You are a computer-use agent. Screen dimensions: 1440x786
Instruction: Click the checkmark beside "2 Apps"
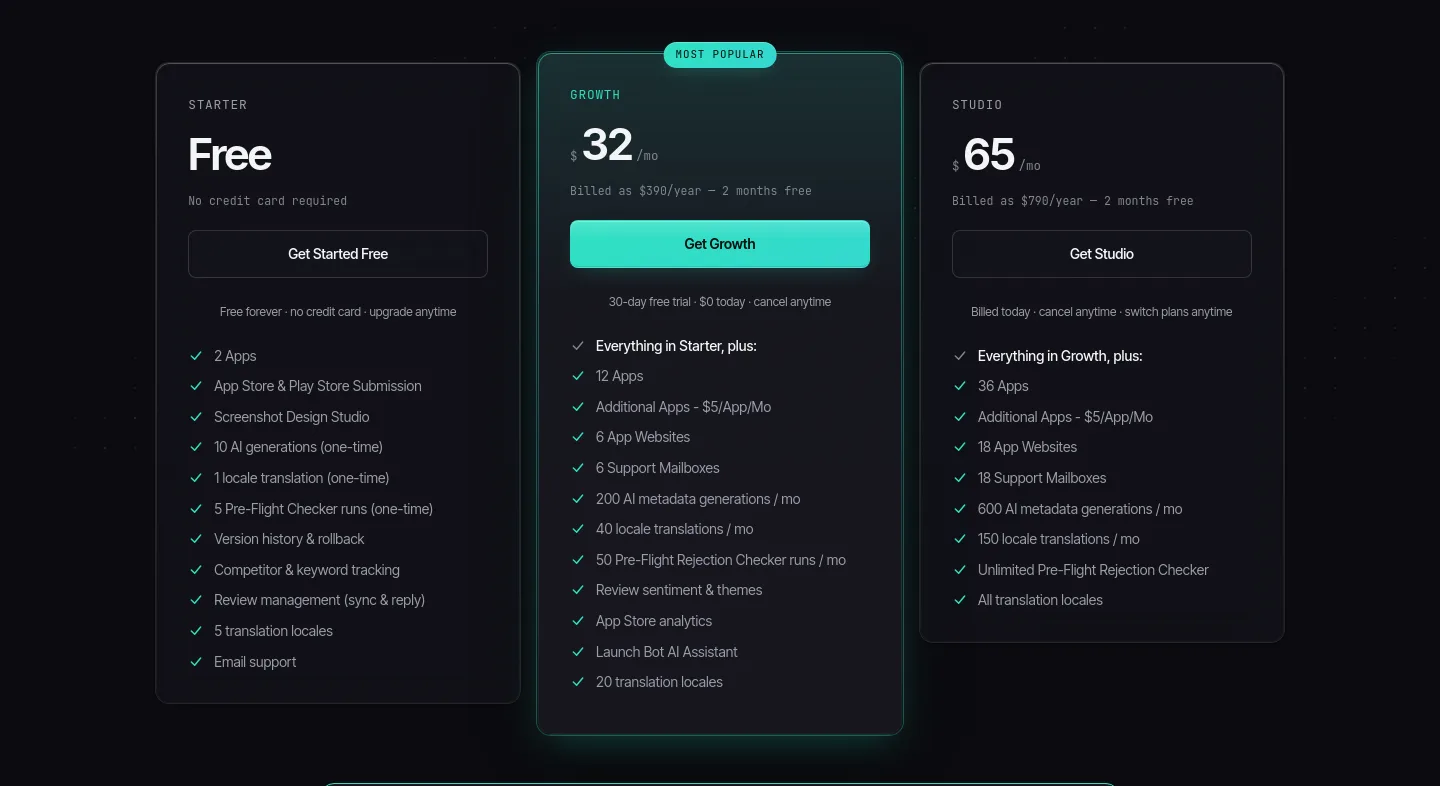coord(196,356)
